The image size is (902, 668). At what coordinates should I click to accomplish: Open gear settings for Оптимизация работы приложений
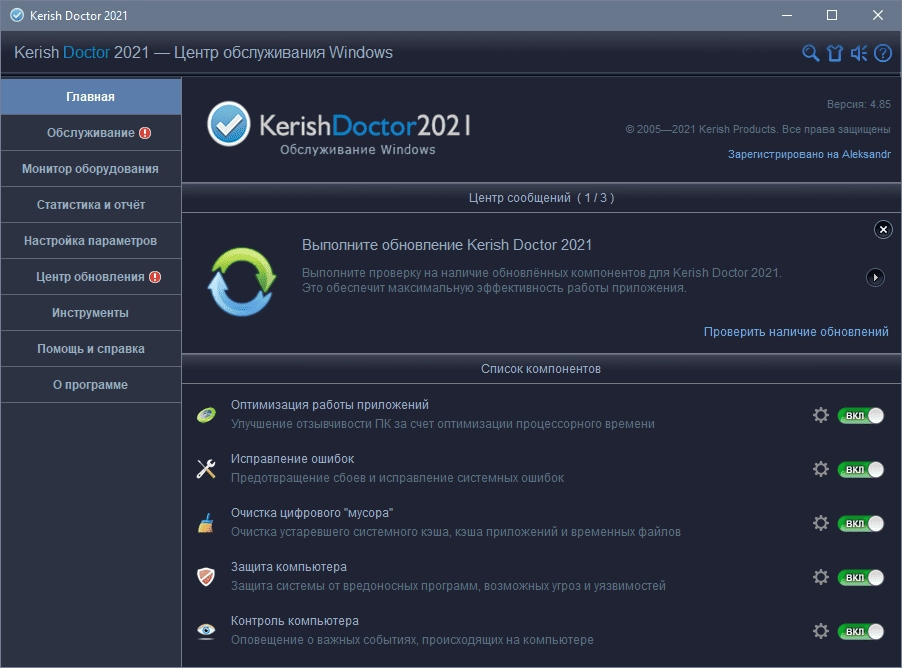point(821,415)
